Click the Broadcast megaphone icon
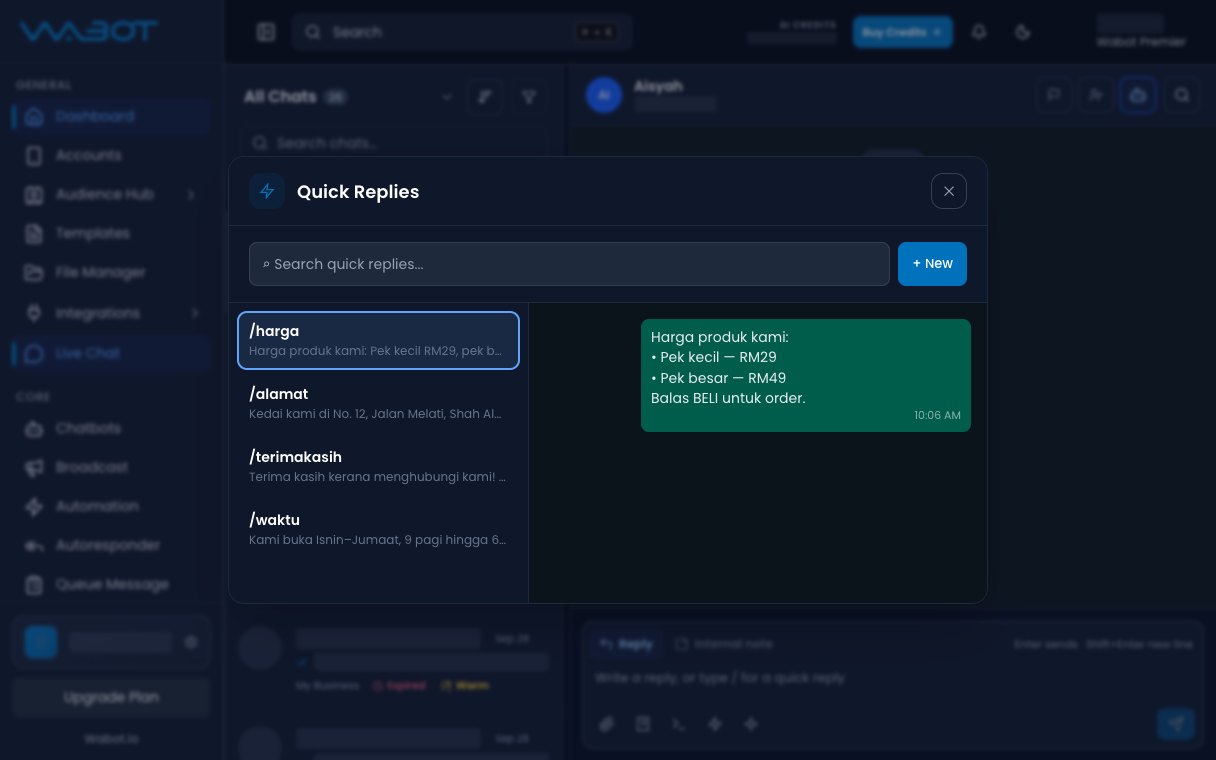This screenshot has height=760, width=1216. [x=34, y=467]
